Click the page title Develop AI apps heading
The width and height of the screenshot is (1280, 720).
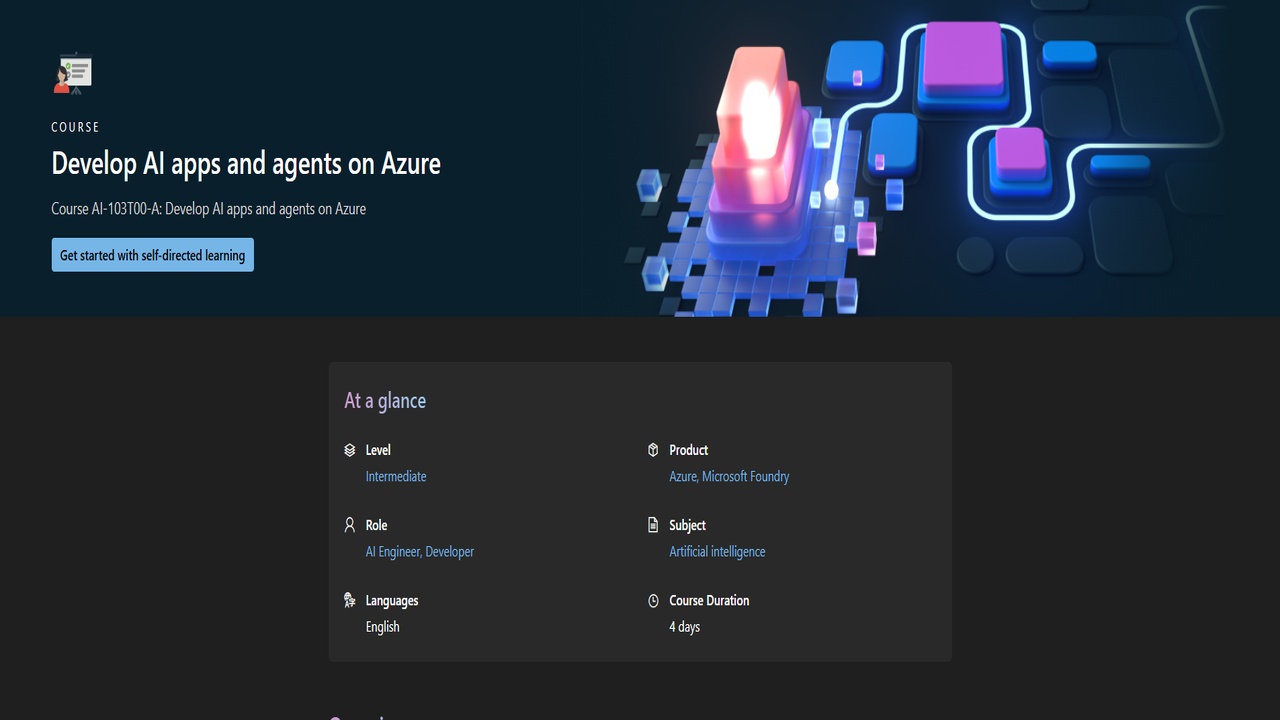[x=246, y=164]
